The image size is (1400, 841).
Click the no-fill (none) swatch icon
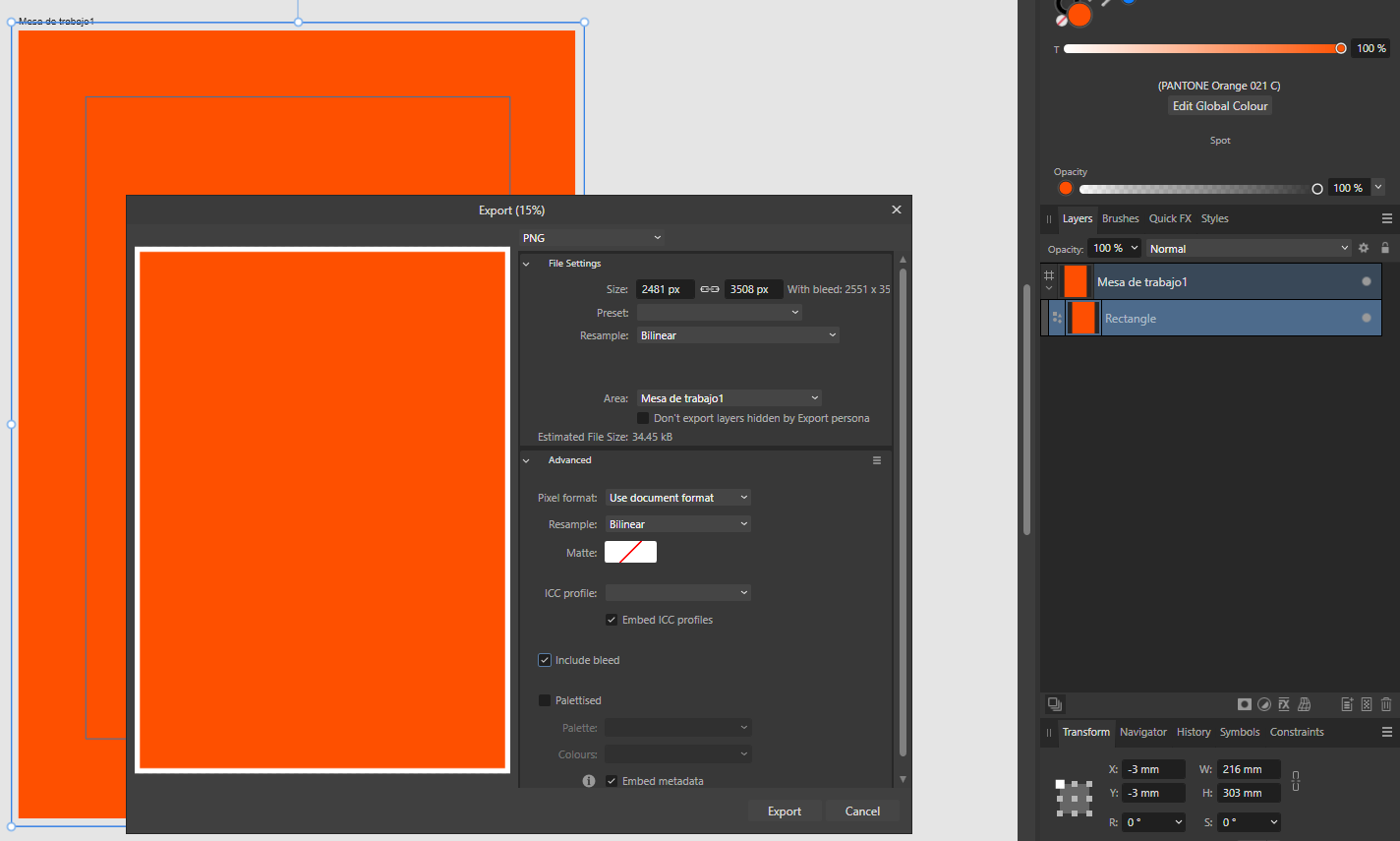click(x=1062, y=20)
